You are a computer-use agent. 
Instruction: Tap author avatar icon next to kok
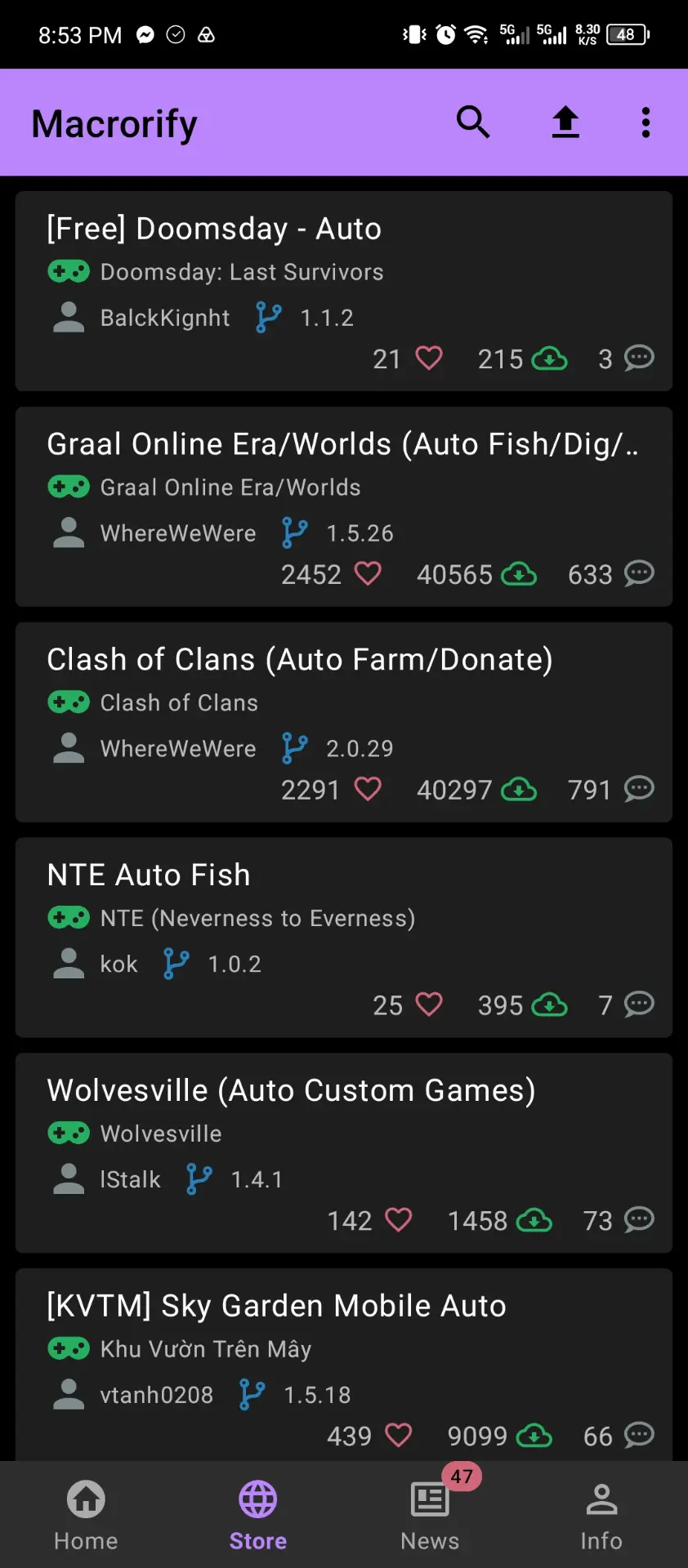point(69,964)
